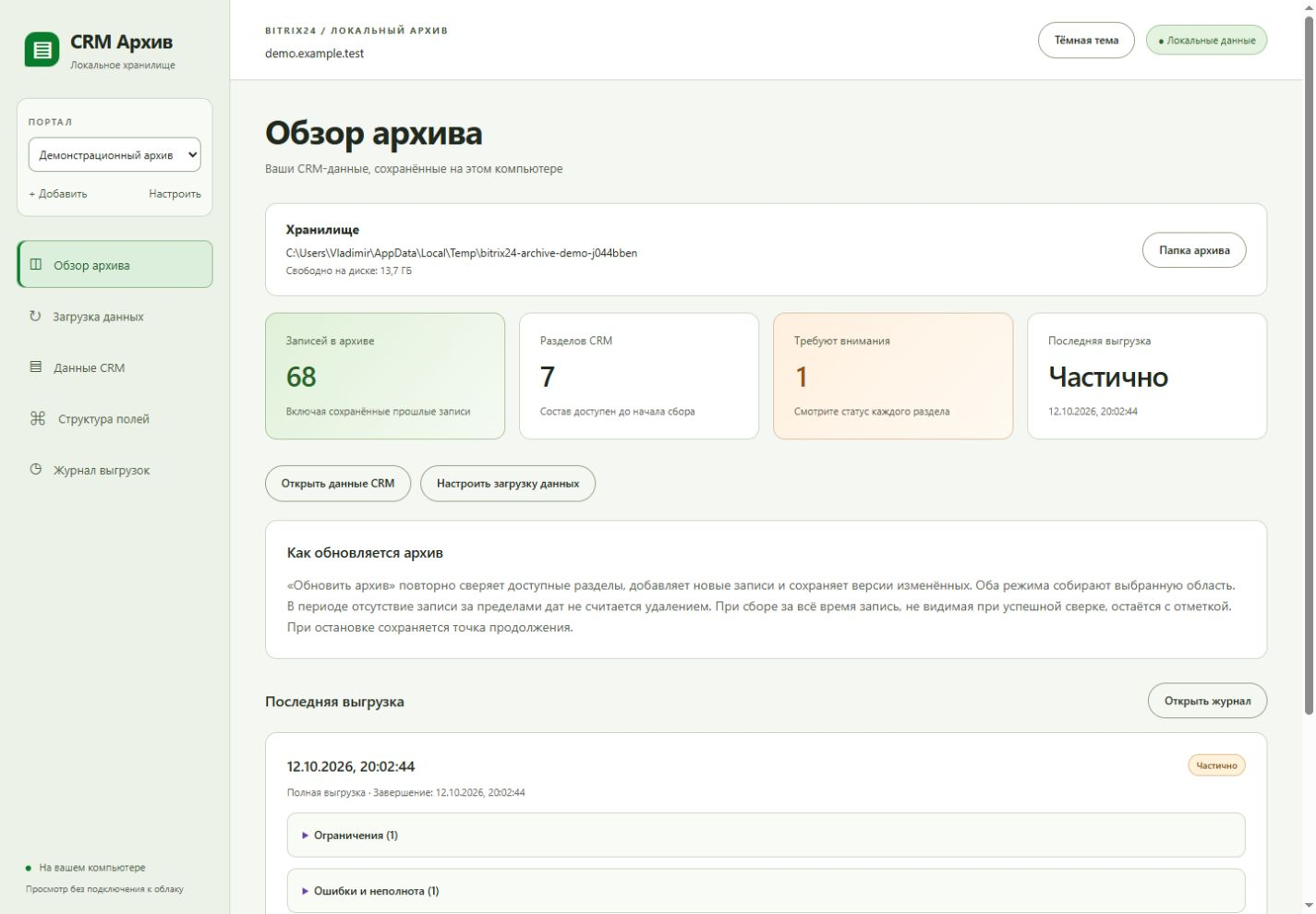Click the demo.example.test portal address
1316x914 pixels.
(x=314, y=54)
